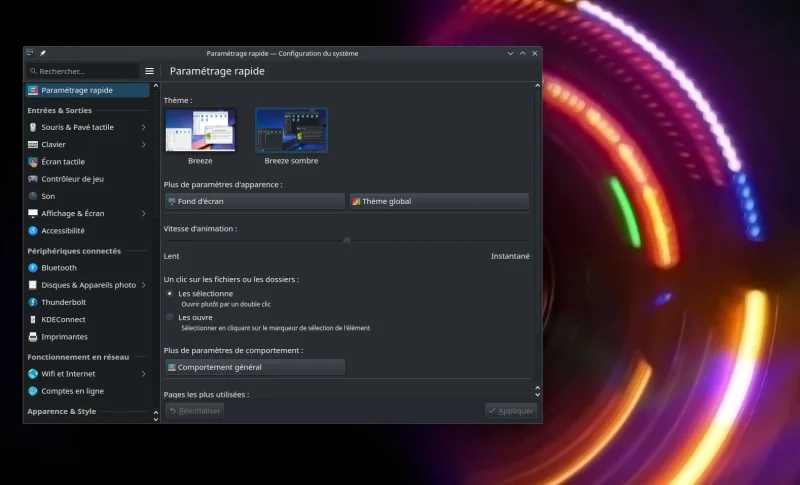The width and height of the screenshot is (800, 485).
Task: Click the KDEConnect phone icon
Action: coord(33,319)
